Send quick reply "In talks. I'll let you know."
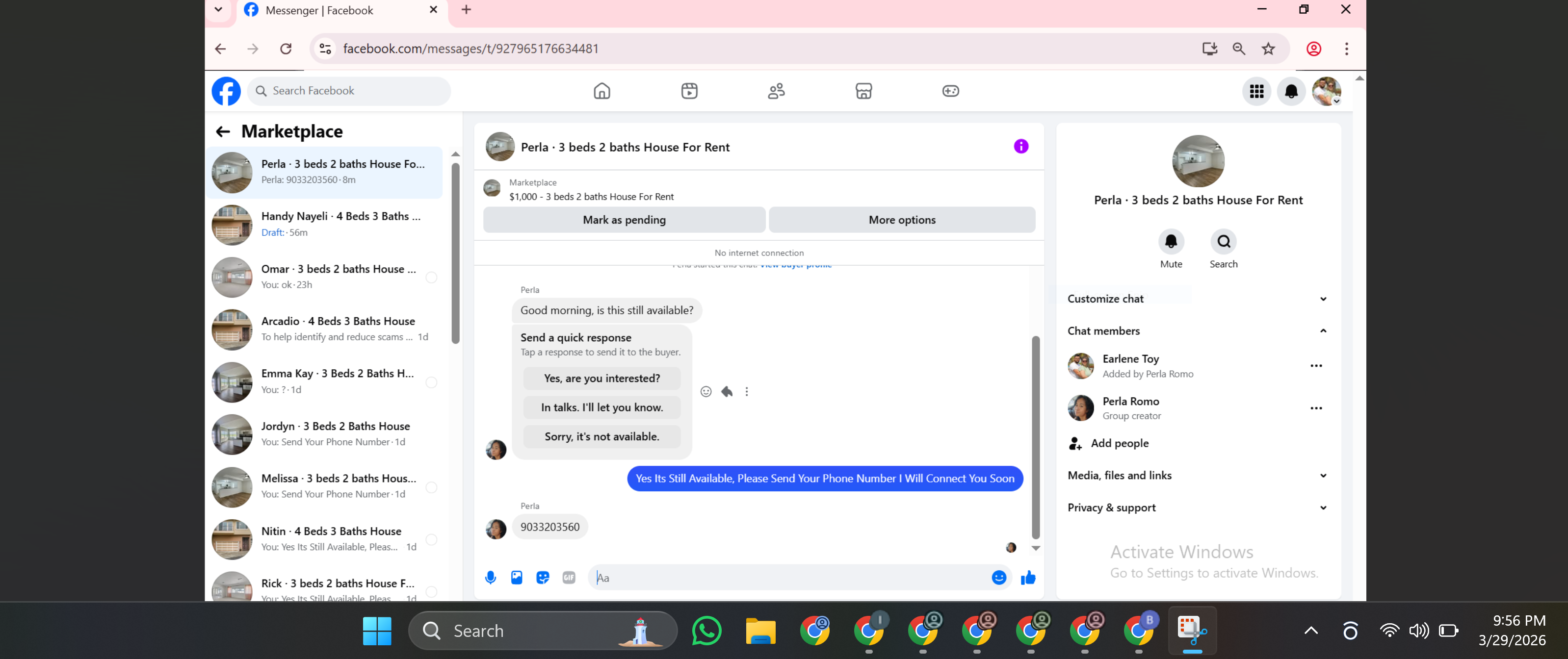Image resolution: width=1568 pixels, height=659 pixels. pyautogui.click(x=601, y=407)
